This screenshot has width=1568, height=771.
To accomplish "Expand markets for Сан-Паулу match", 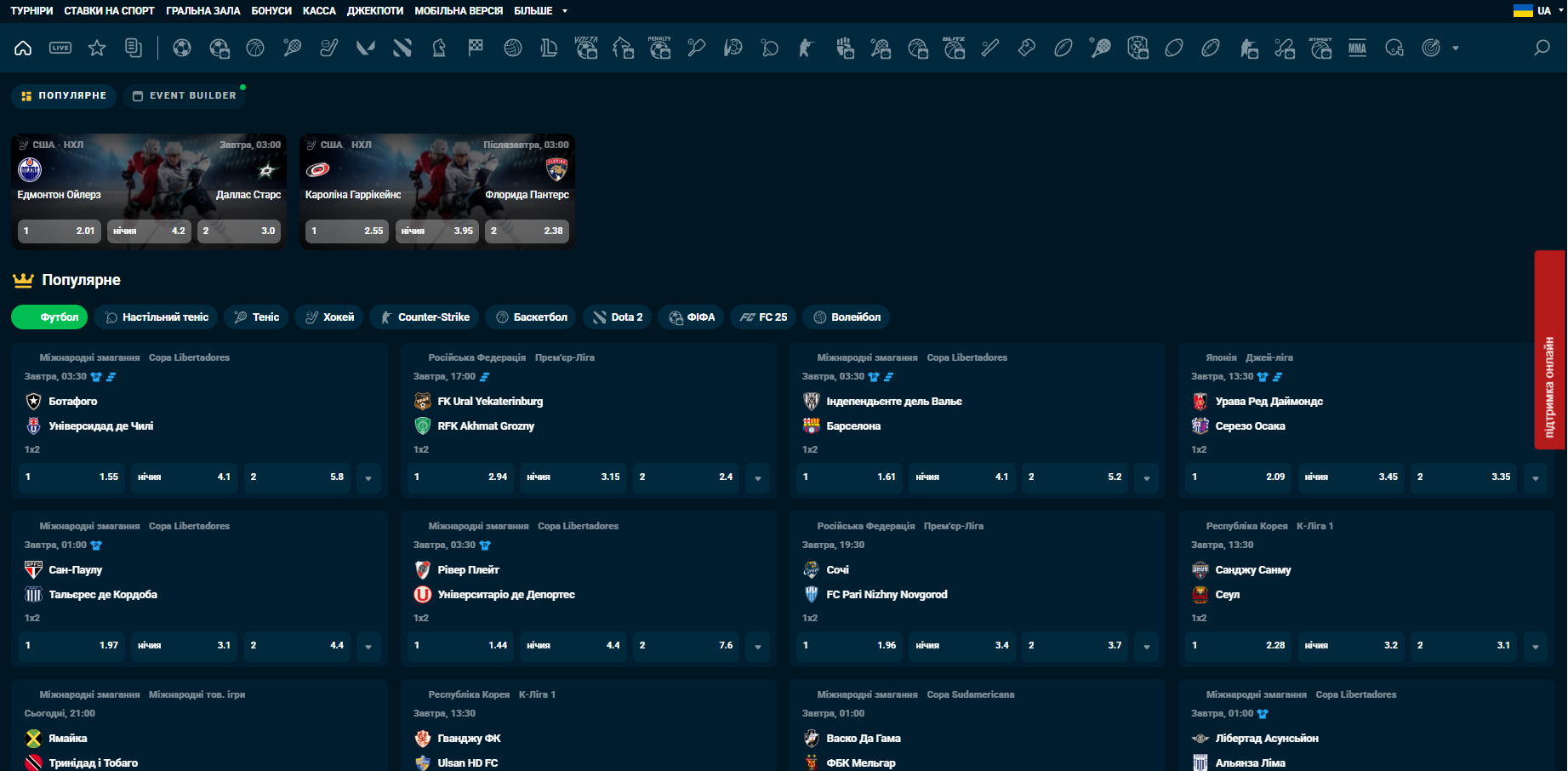I will tap(368, 646).
